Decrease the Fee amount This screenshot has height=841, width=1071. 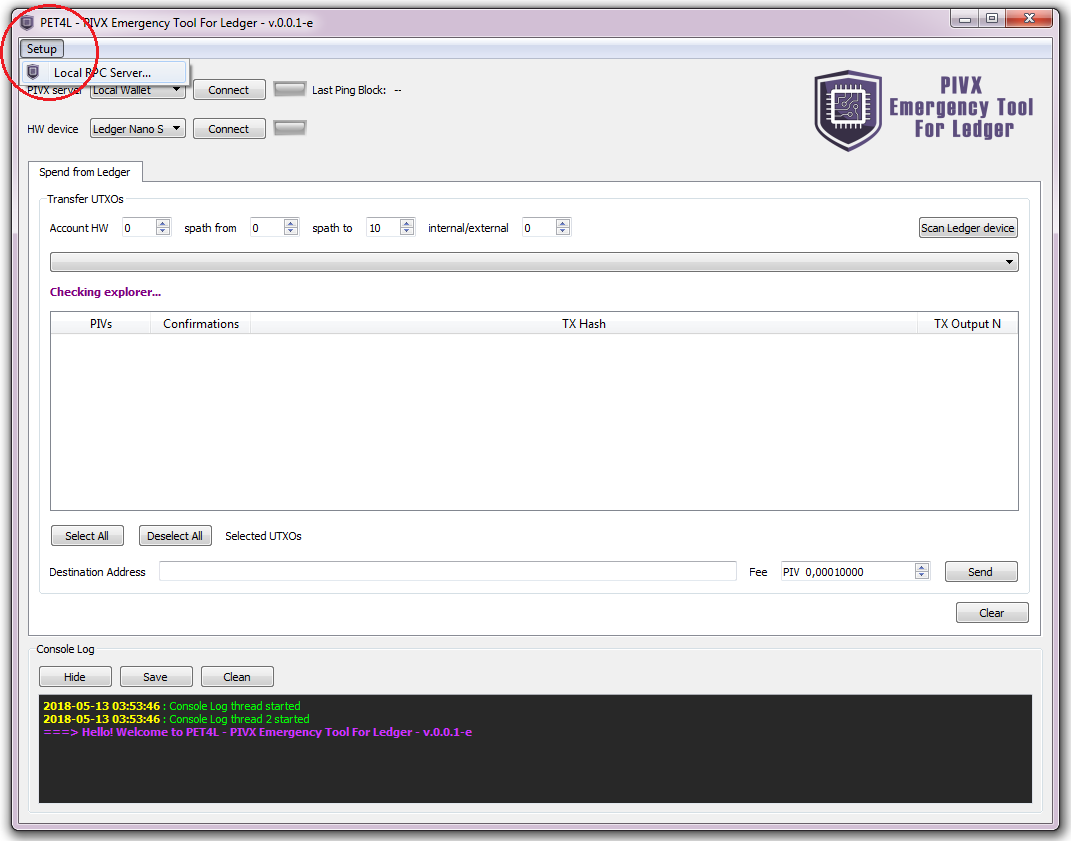922,575
